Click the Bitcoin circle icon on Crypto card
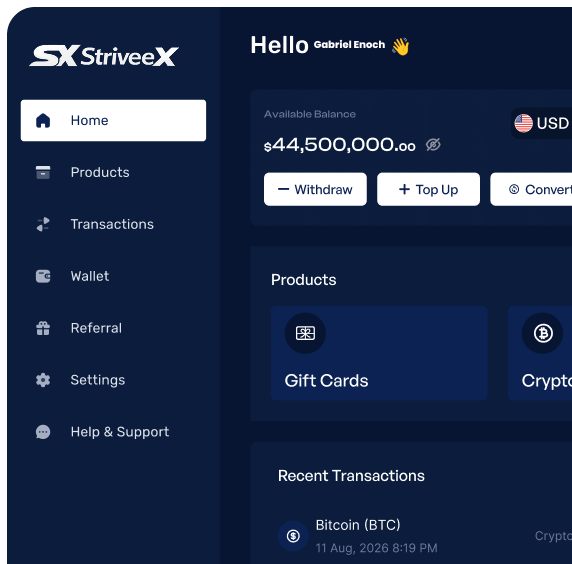 click(x=543, y=333)
